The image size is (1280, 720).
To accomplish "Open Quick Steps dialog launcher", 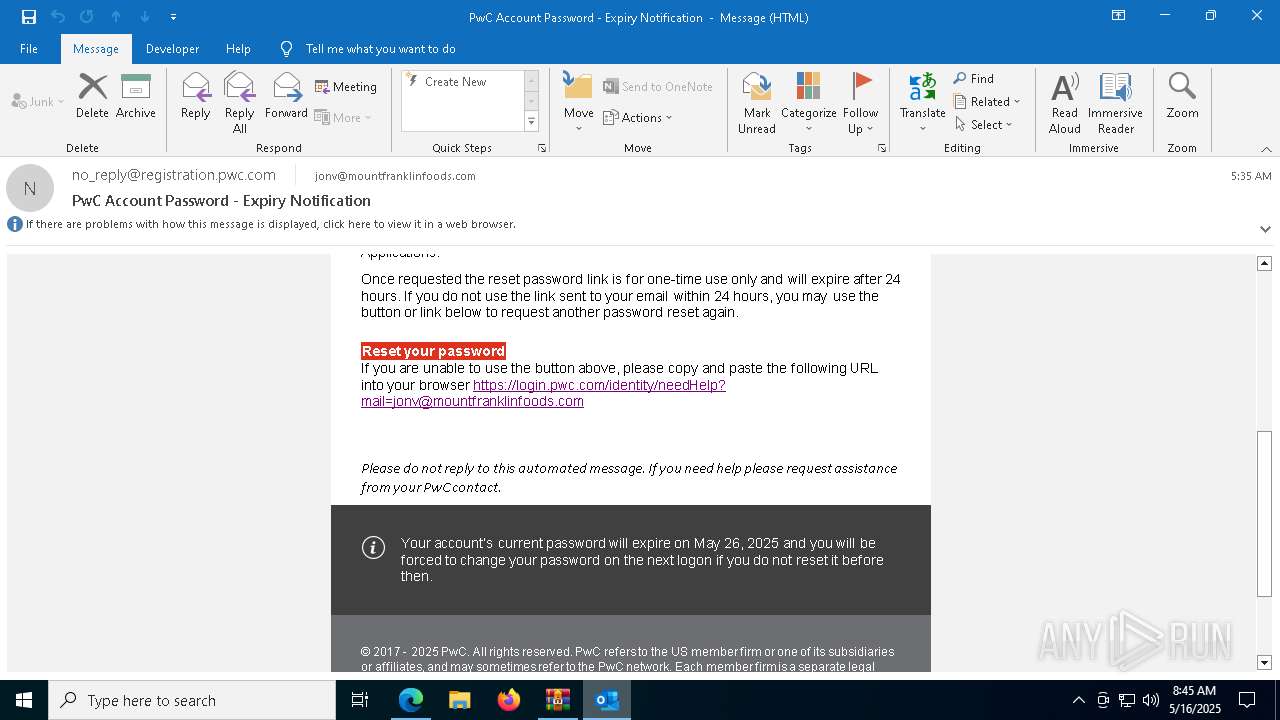I will tap(542, 148).
